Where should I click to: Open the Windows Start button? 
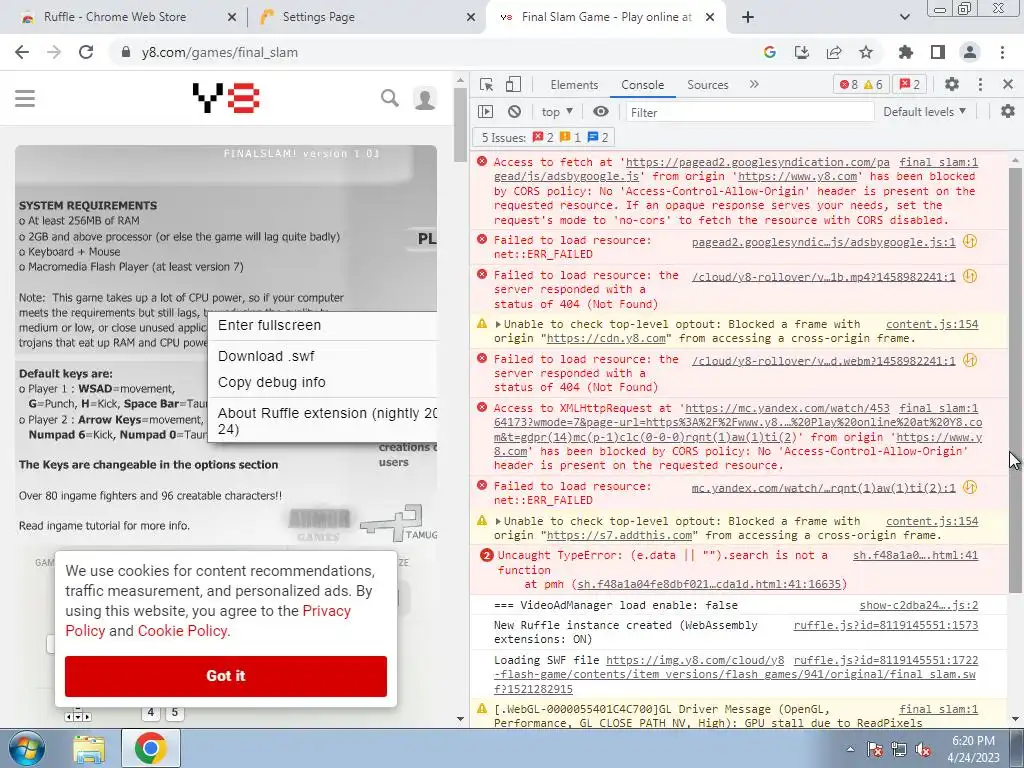pos(27,748)
